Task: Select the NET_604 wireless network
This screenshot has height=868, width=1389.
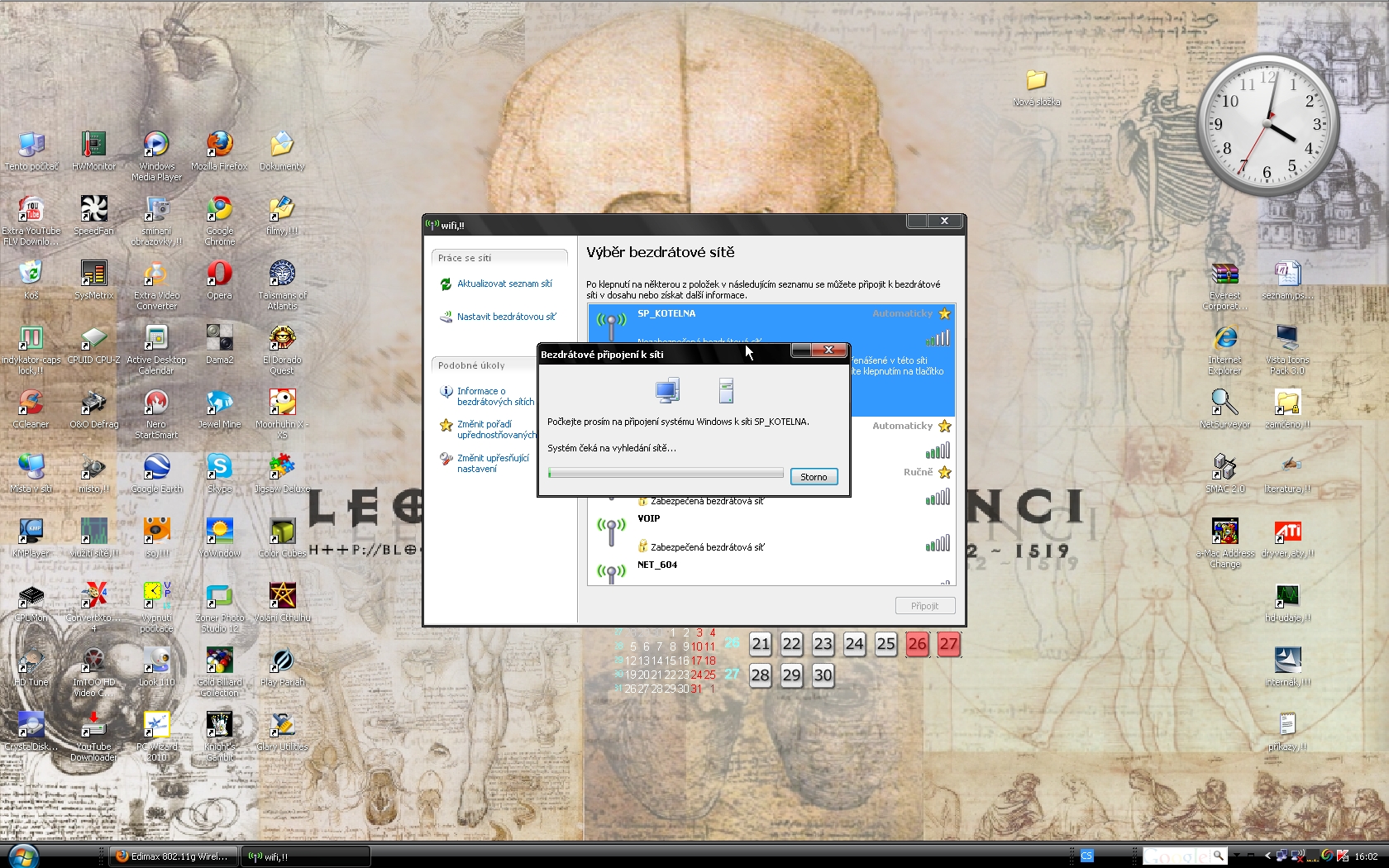Action: 771,571
